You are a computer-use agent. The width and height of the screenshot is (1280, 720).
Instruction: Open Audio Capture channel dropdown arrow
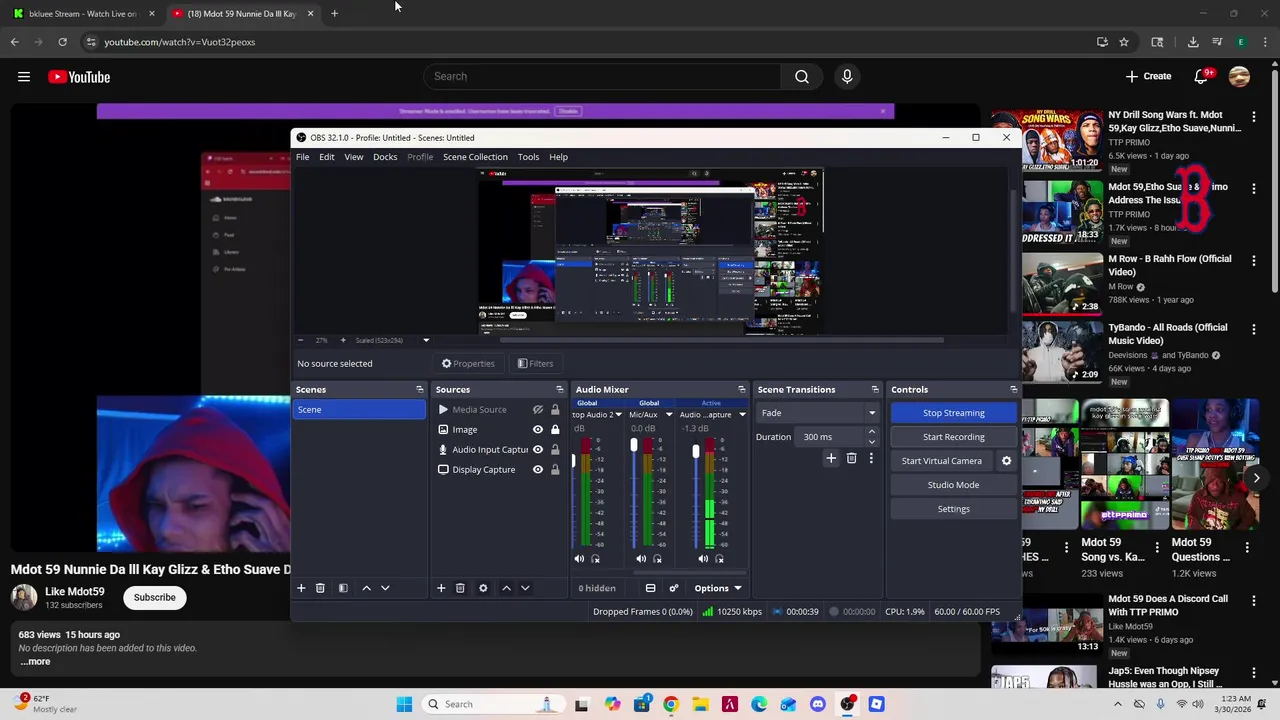pyautogui.click(x=742, y=414)
